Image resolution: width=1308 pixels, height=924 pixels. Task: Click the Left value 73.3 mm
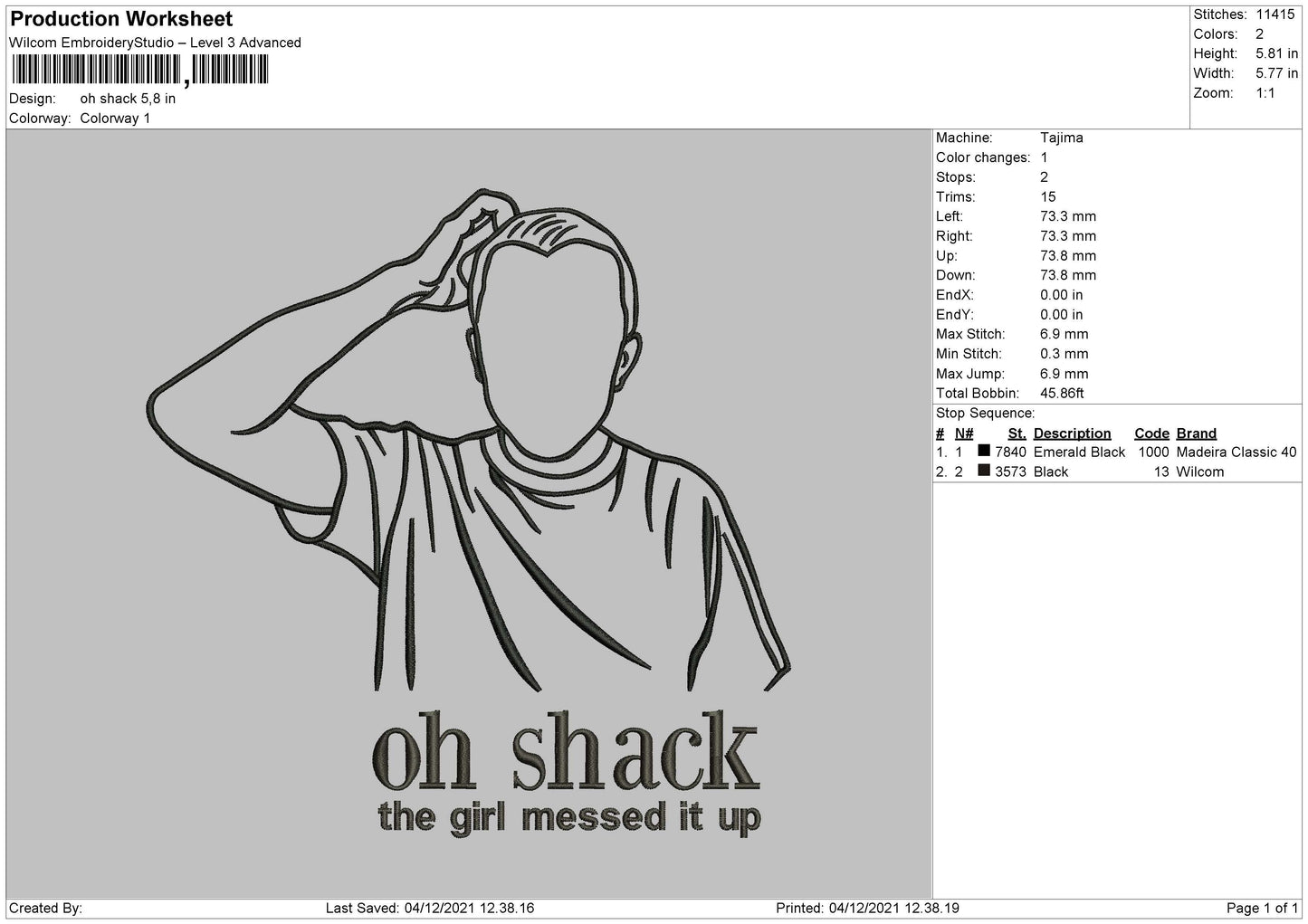[1068, 217]
